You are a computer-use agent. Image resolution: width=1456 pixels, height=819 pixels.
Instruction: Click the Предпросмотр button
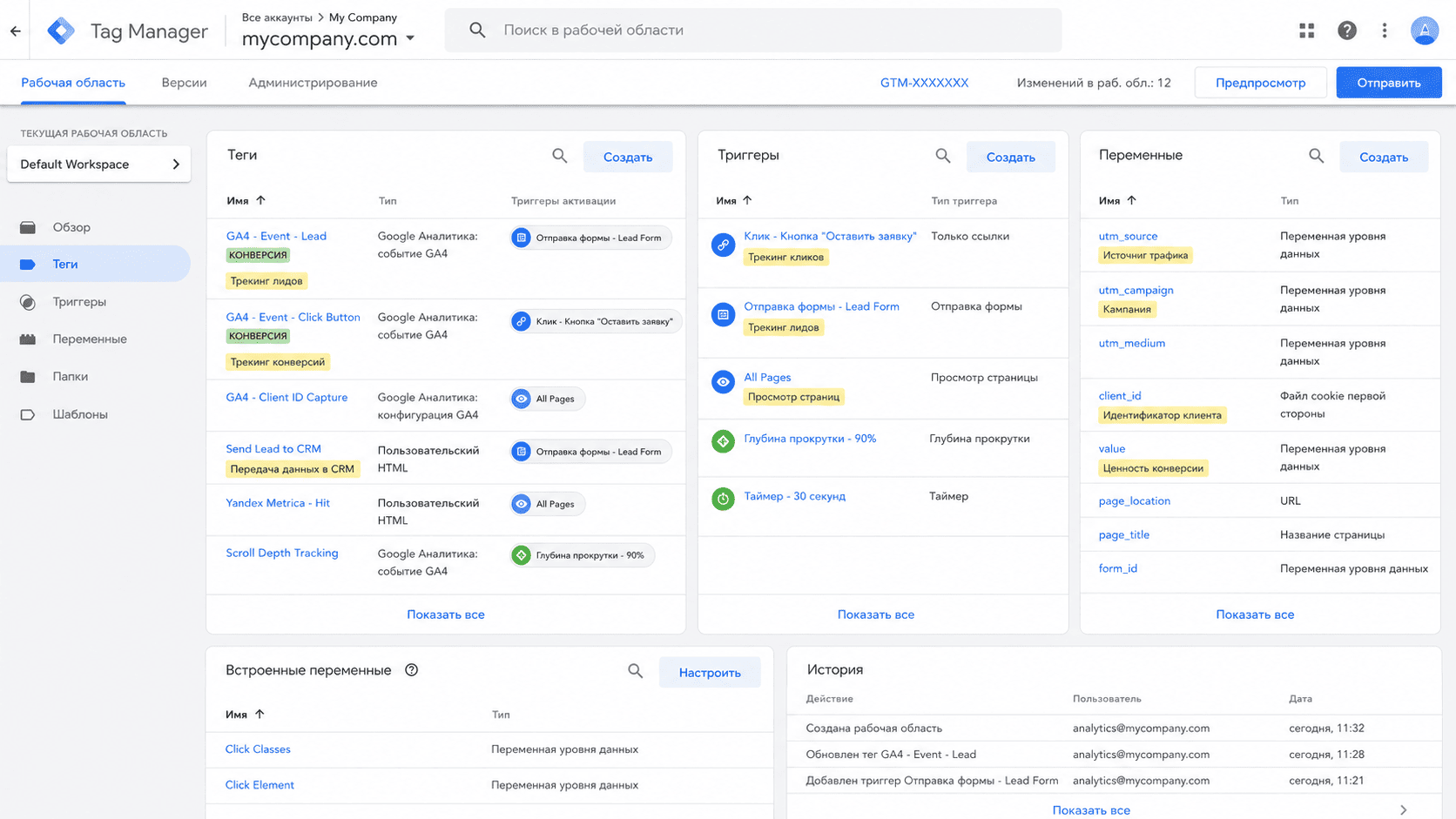pos(1260,83)
